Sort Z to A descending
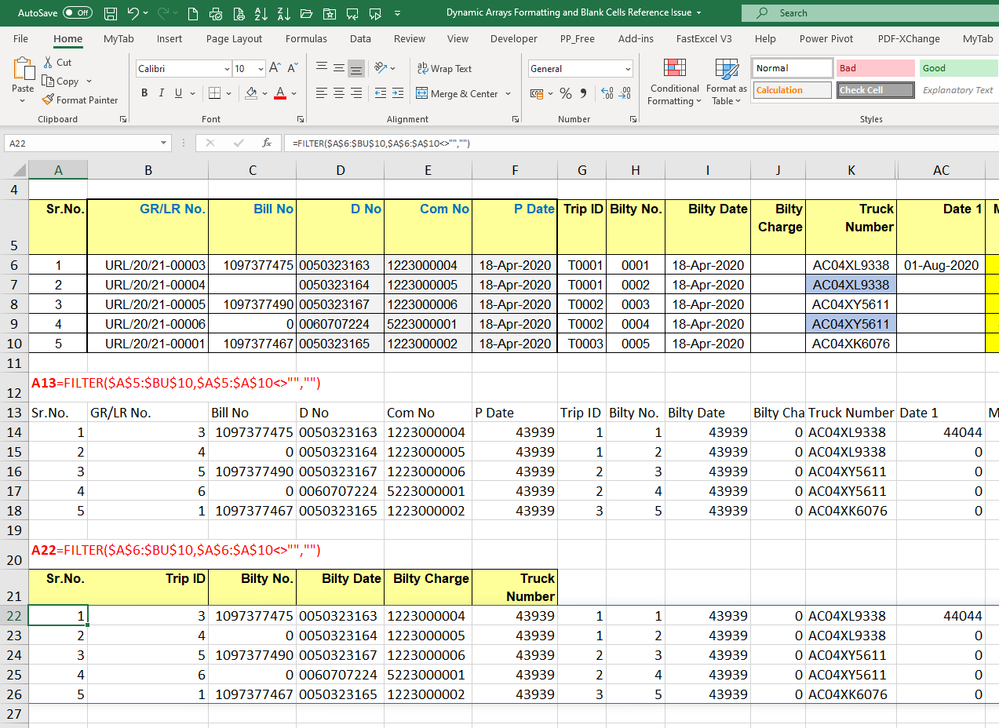 pos(284,13)
